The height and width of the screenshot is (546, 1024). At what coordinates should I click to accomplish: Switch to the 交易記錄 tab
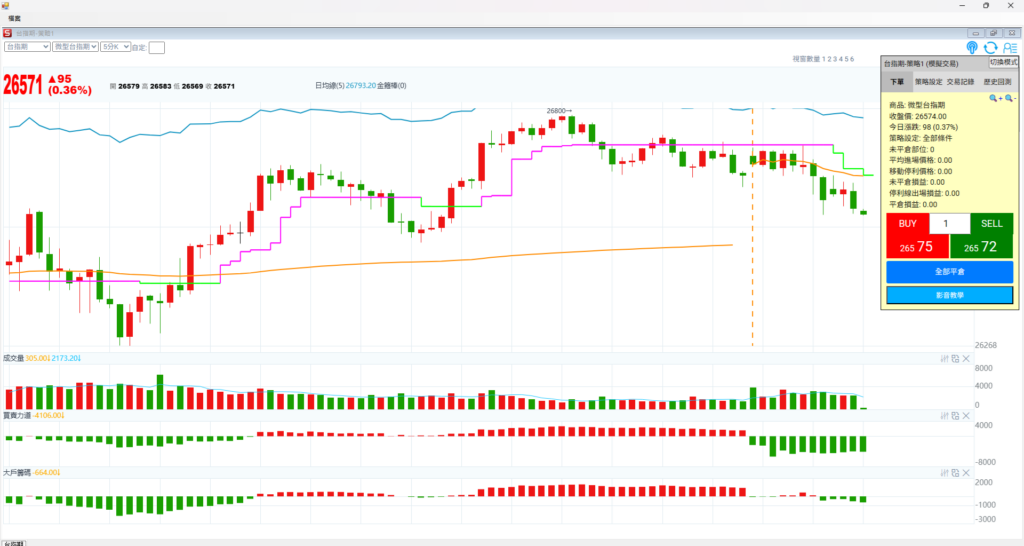pos(960,82)
